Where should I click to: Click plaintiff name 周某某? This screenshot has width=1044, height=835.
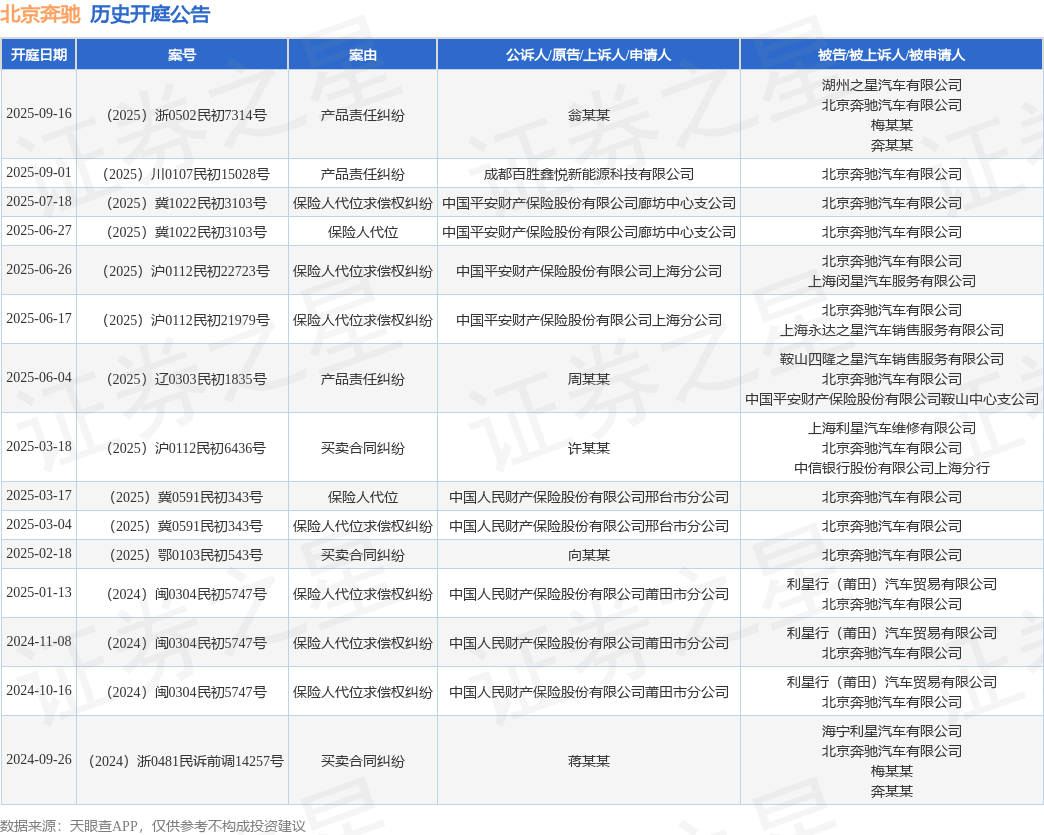click(x=589, y=380)
